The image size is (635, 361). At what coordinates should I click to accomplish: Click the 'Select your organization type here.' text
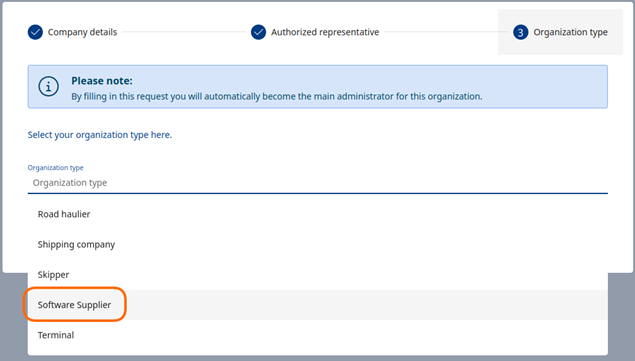click(x=100, y=135)
